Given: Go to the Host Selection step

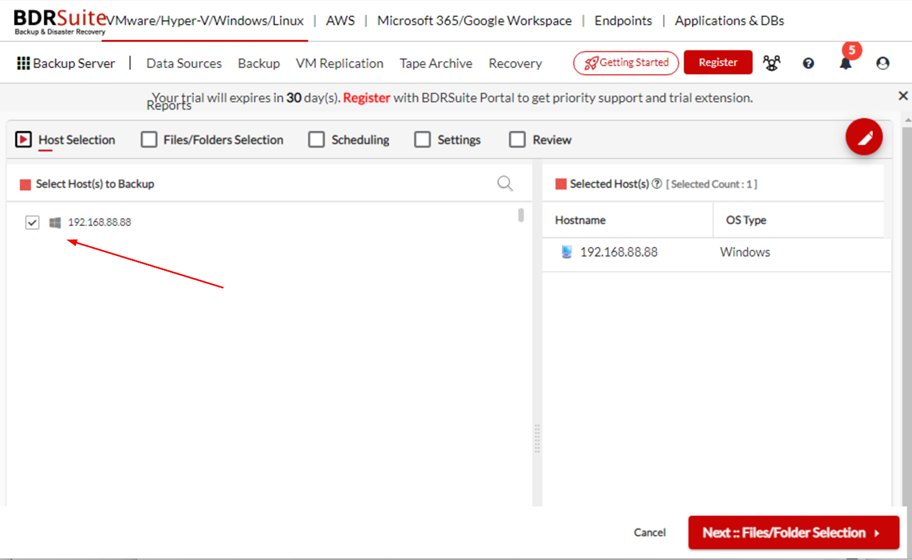Looking at the screenshot, I should [77, 140].
